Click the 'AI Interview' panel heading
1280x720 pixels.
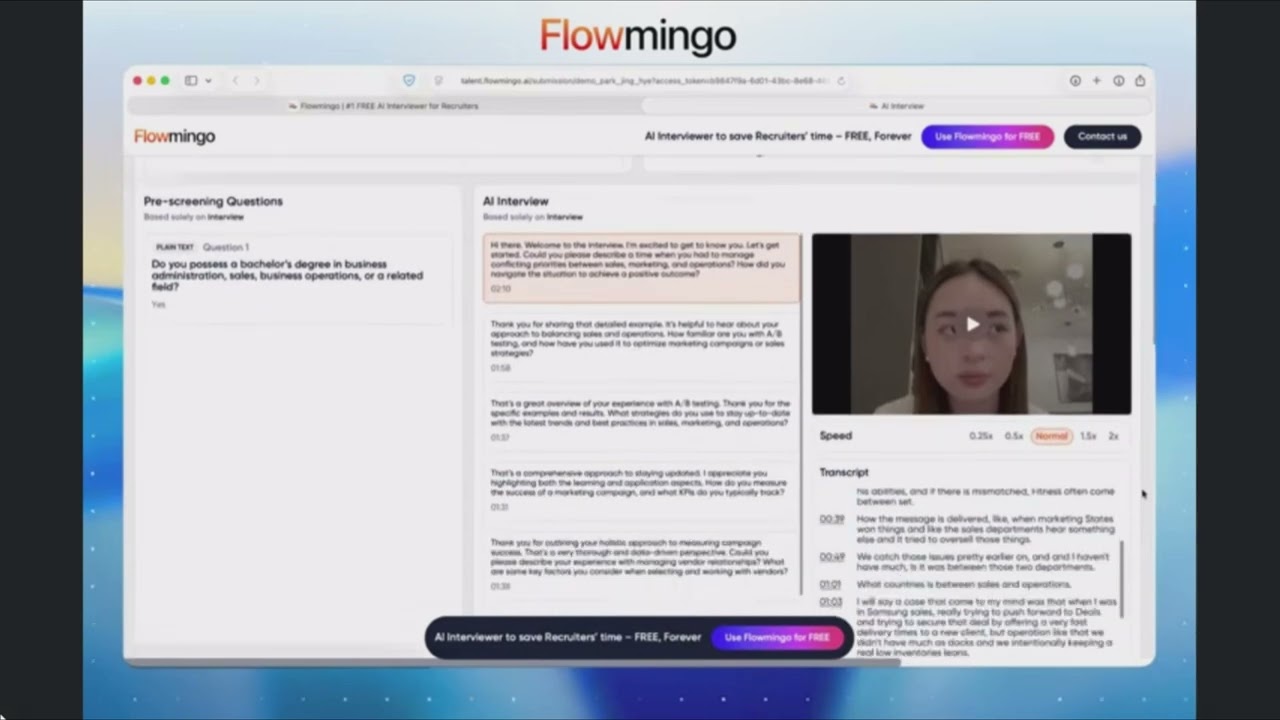click(516, 201)
